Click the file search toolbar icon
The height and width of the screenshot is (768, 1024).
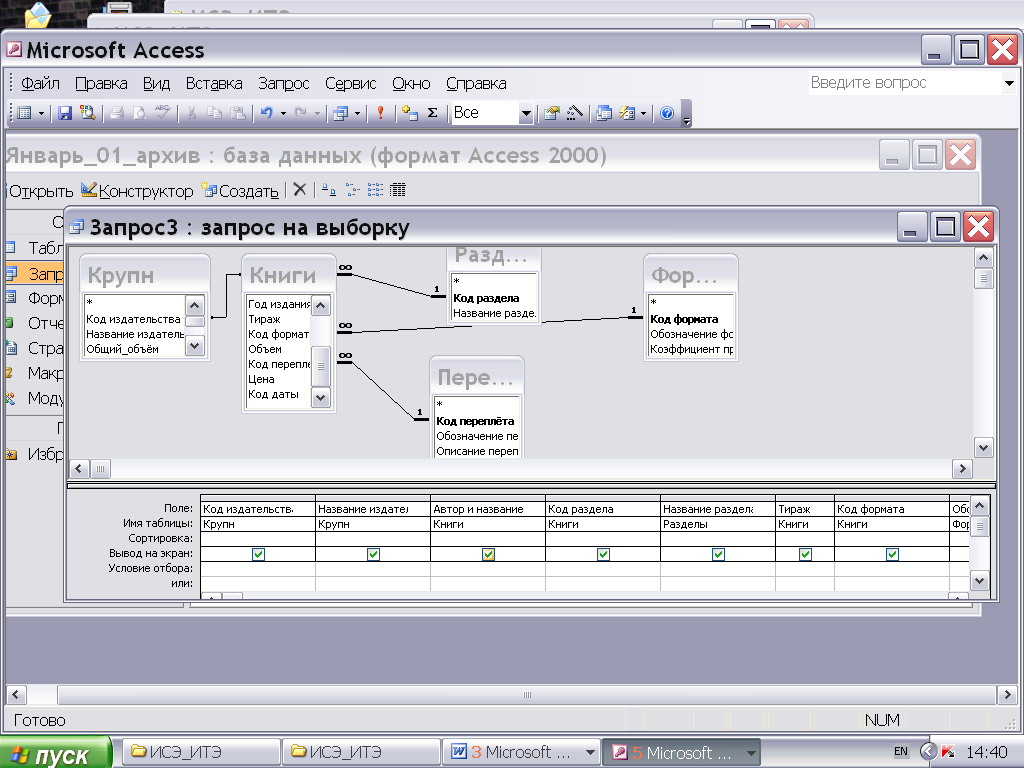point(87,113)
